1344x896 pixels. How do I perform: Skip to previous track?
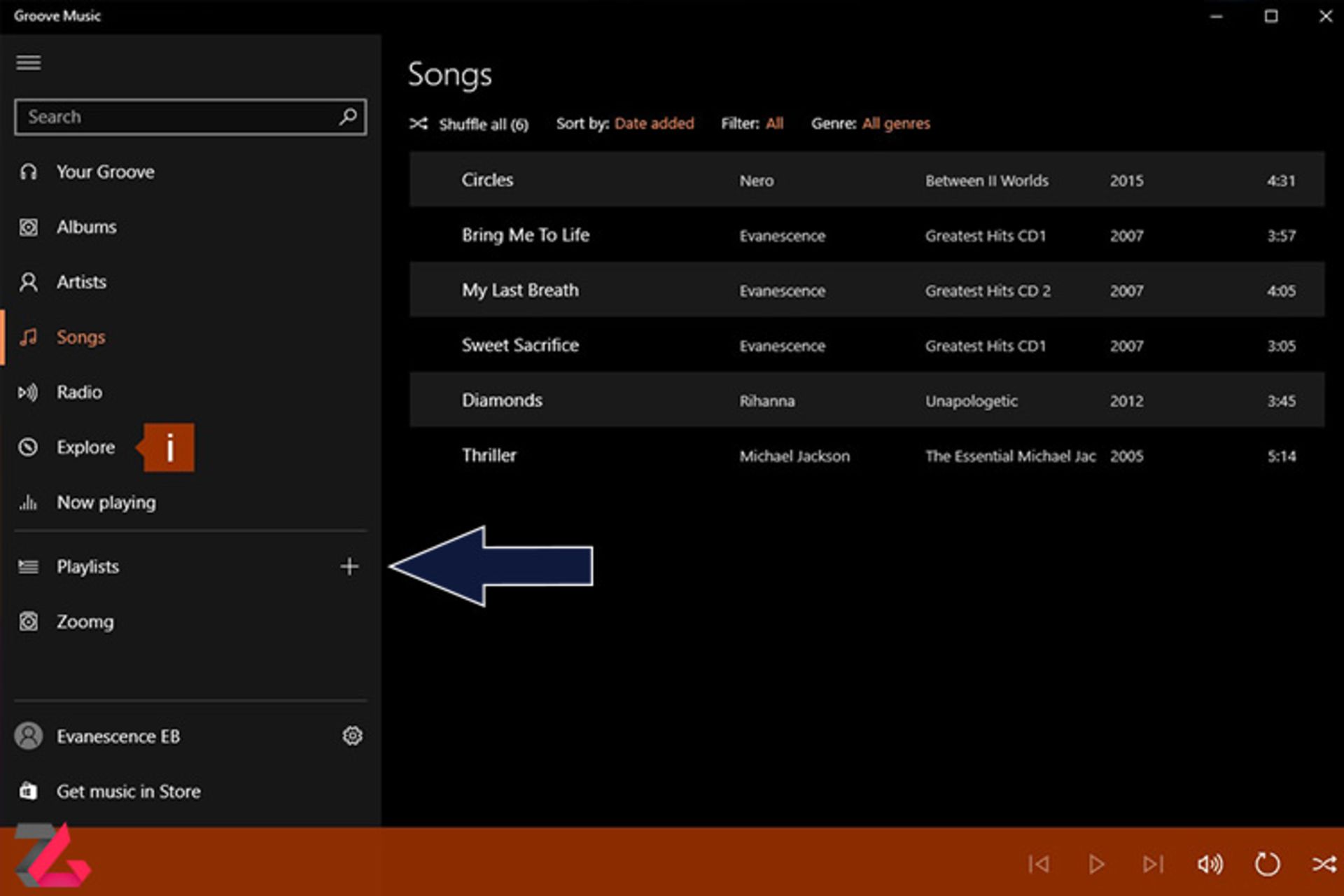pyautogui.click(x=1039, y=864)
